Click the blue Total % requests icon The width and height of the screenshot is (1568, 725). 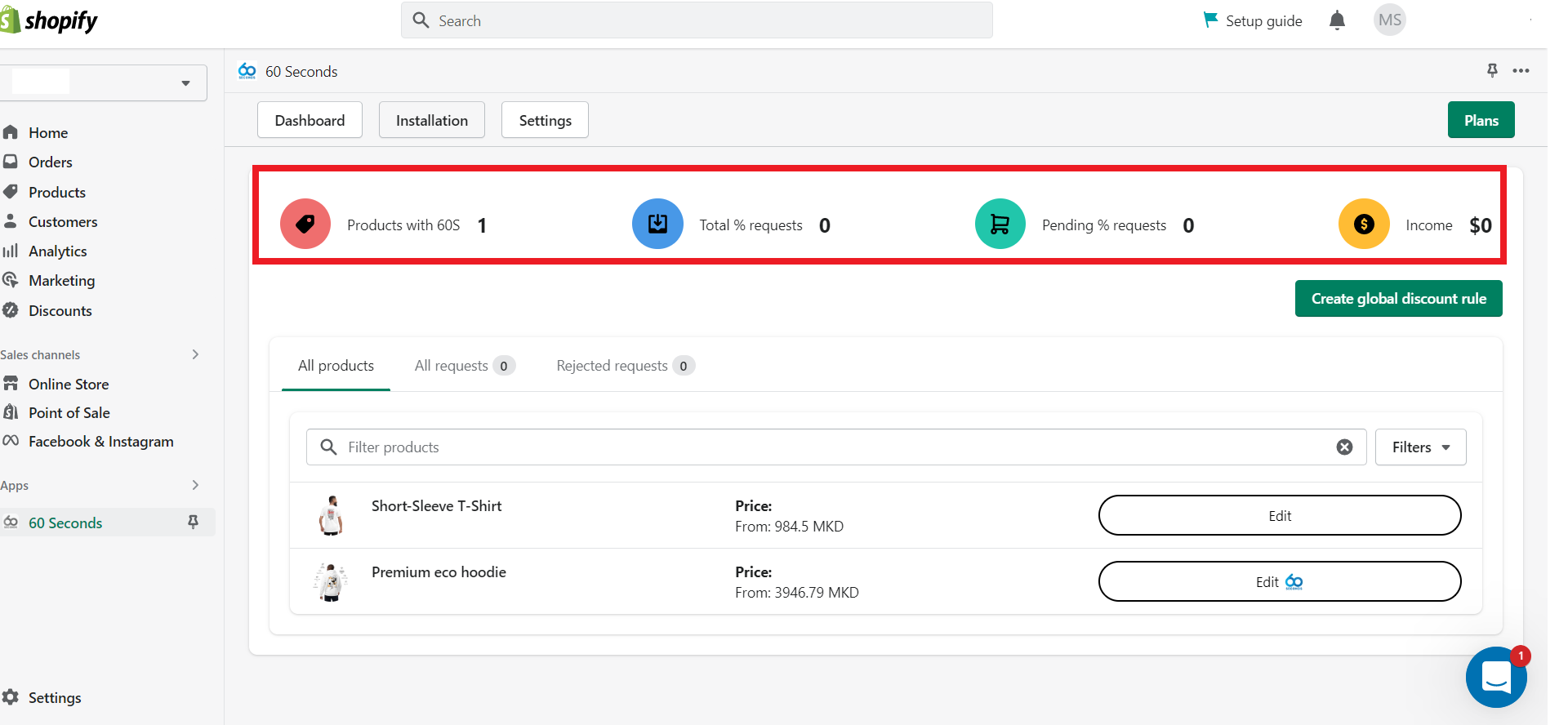657,225
